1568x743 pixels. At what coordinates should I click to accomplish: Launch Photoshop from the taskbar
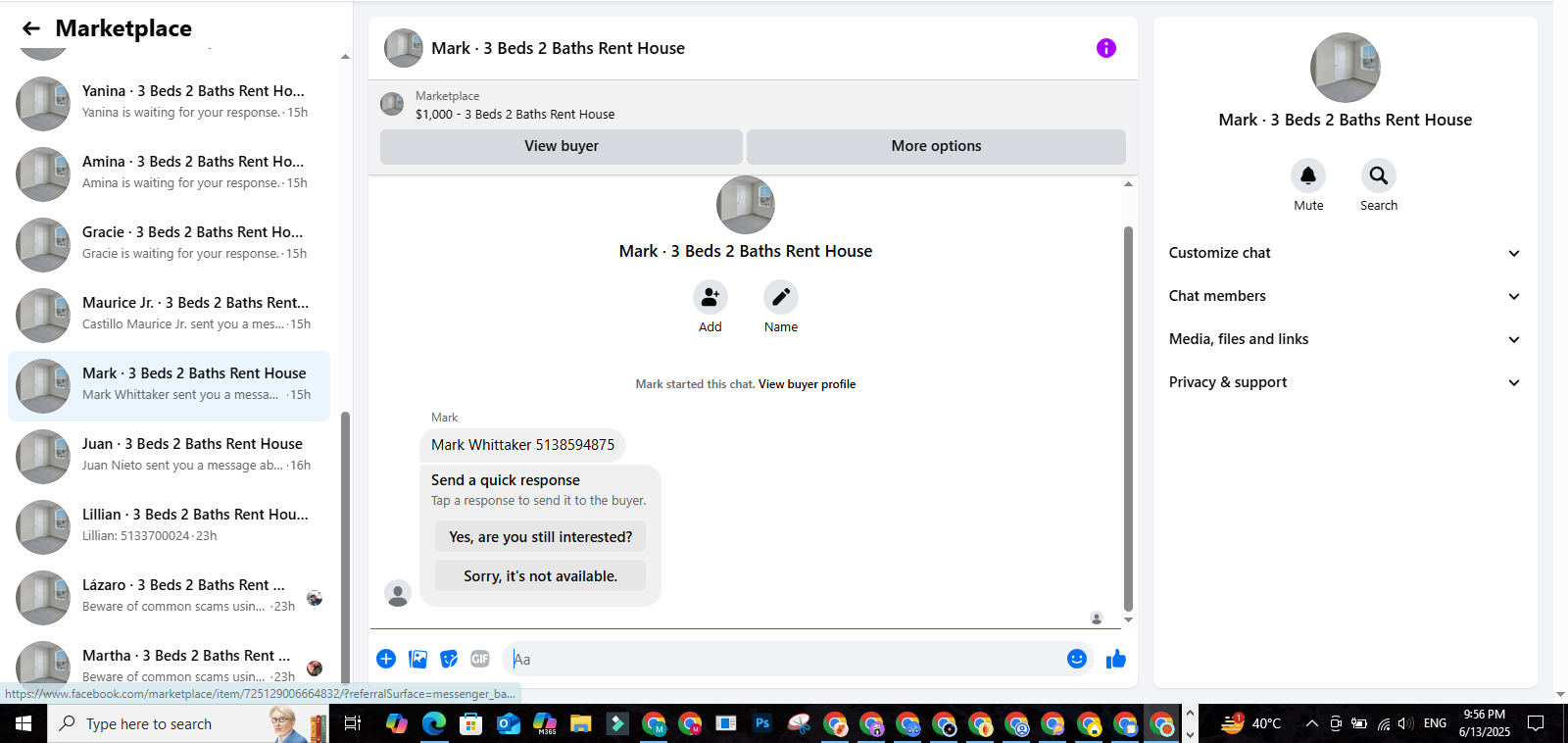tap(762, 723)
